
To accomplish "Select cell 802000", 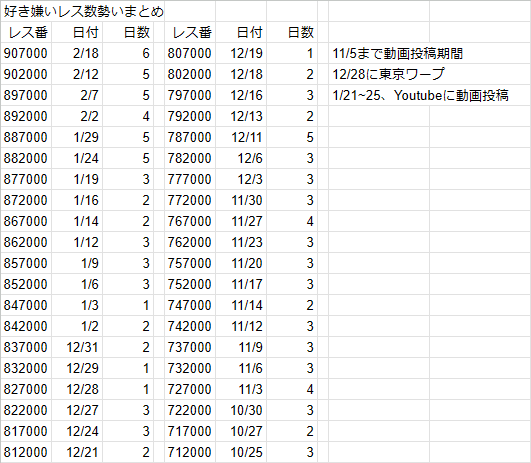I will pos(190,74).
